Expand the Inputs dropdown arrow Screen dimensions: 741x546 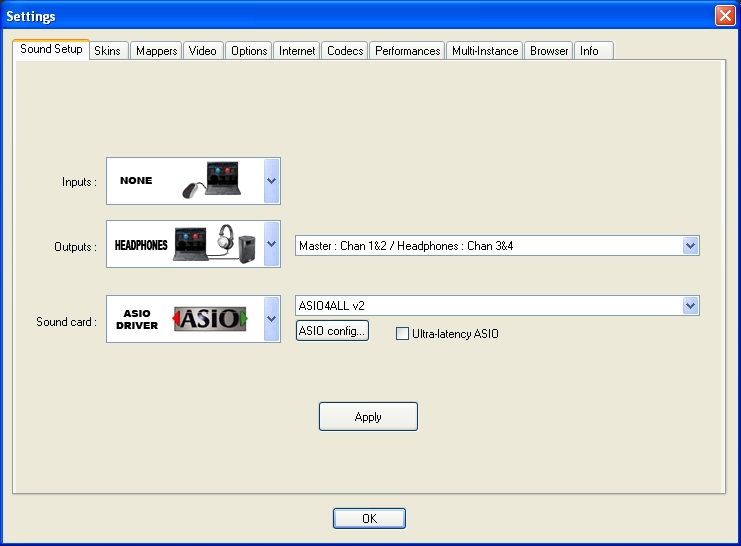pyautogui.click(x=272, y=181)
